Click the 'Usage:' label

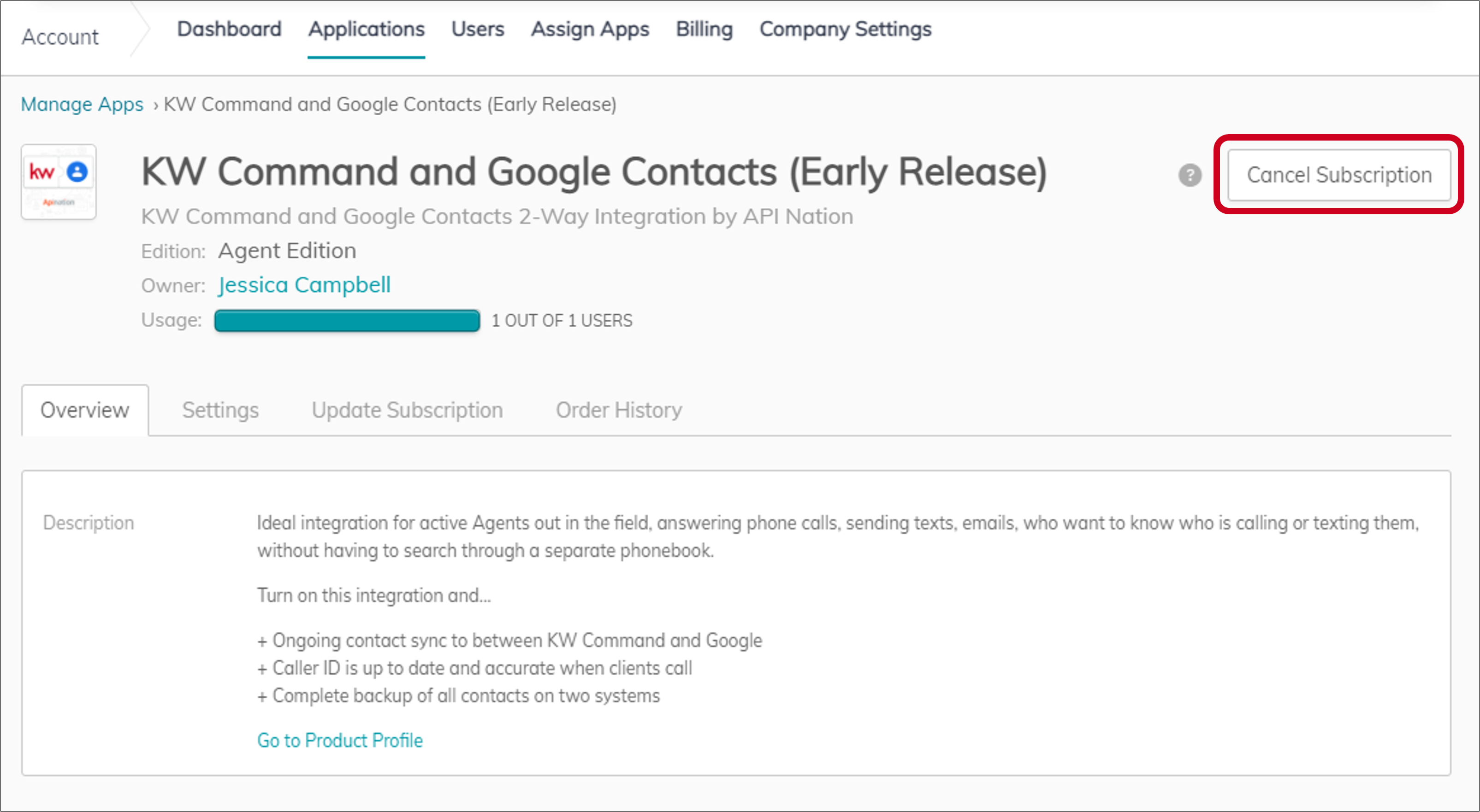[172, 320]
